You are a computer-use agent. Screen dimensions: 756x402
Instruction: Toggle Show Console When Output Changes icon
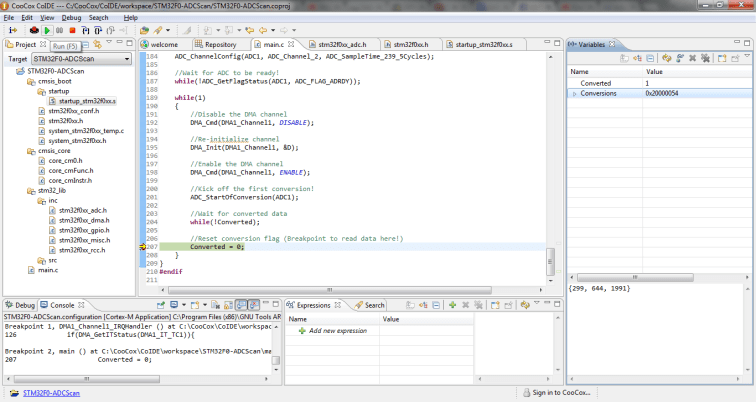(x=242, y=305)
